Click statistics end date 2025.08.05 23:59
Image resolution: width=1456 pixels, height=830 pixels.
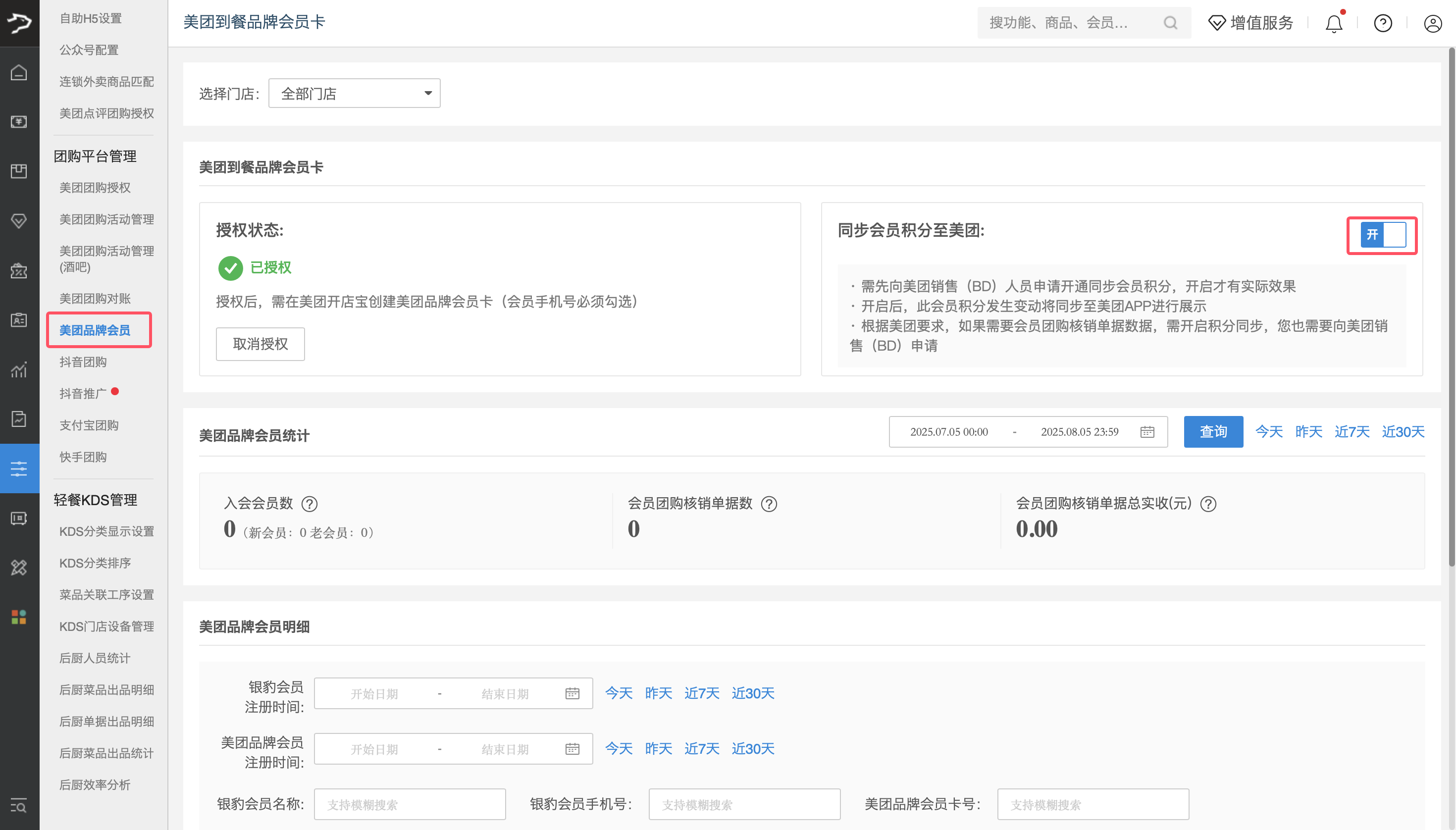pos(1079,432)
